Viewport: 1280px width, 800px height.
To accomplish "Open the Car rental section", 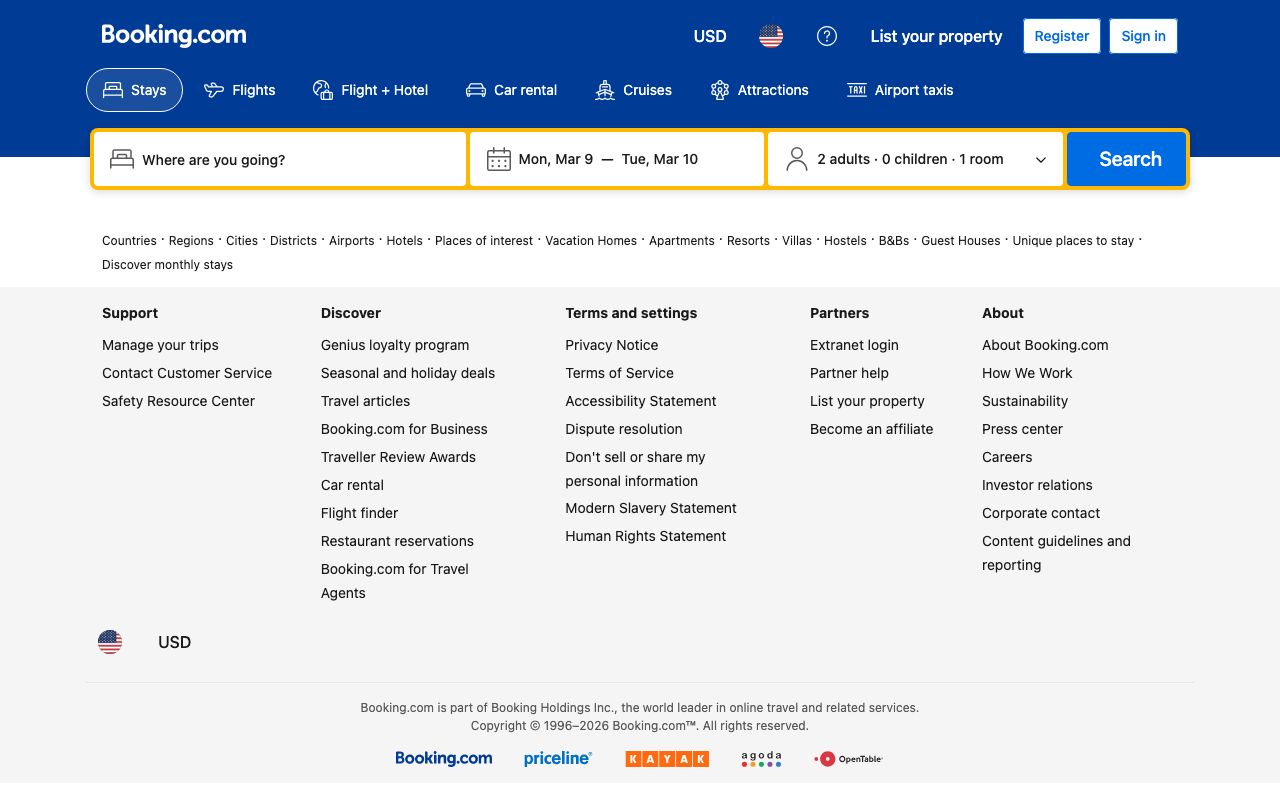I will point(511,90).
